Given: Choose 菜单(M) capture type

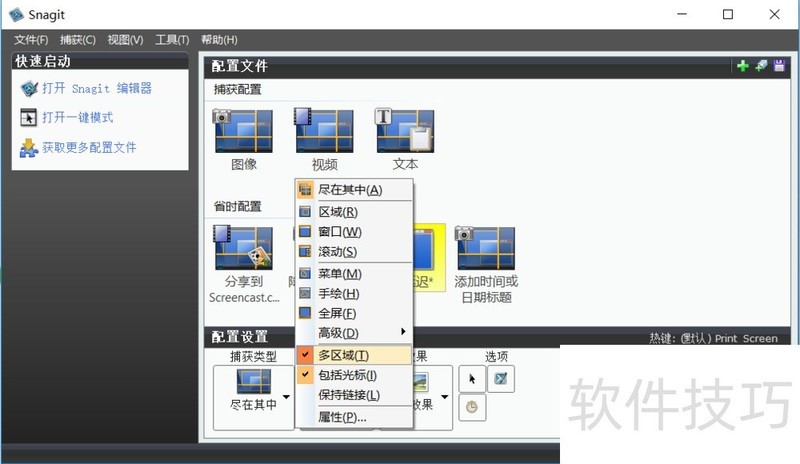Looking at the screenshot, I should (354, 274).
